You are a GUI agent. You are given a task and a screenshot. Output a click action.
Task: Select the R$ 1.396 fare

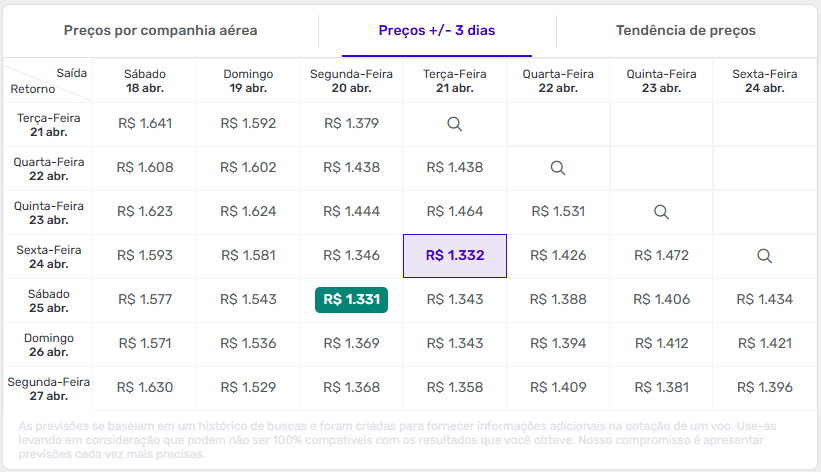764,387
